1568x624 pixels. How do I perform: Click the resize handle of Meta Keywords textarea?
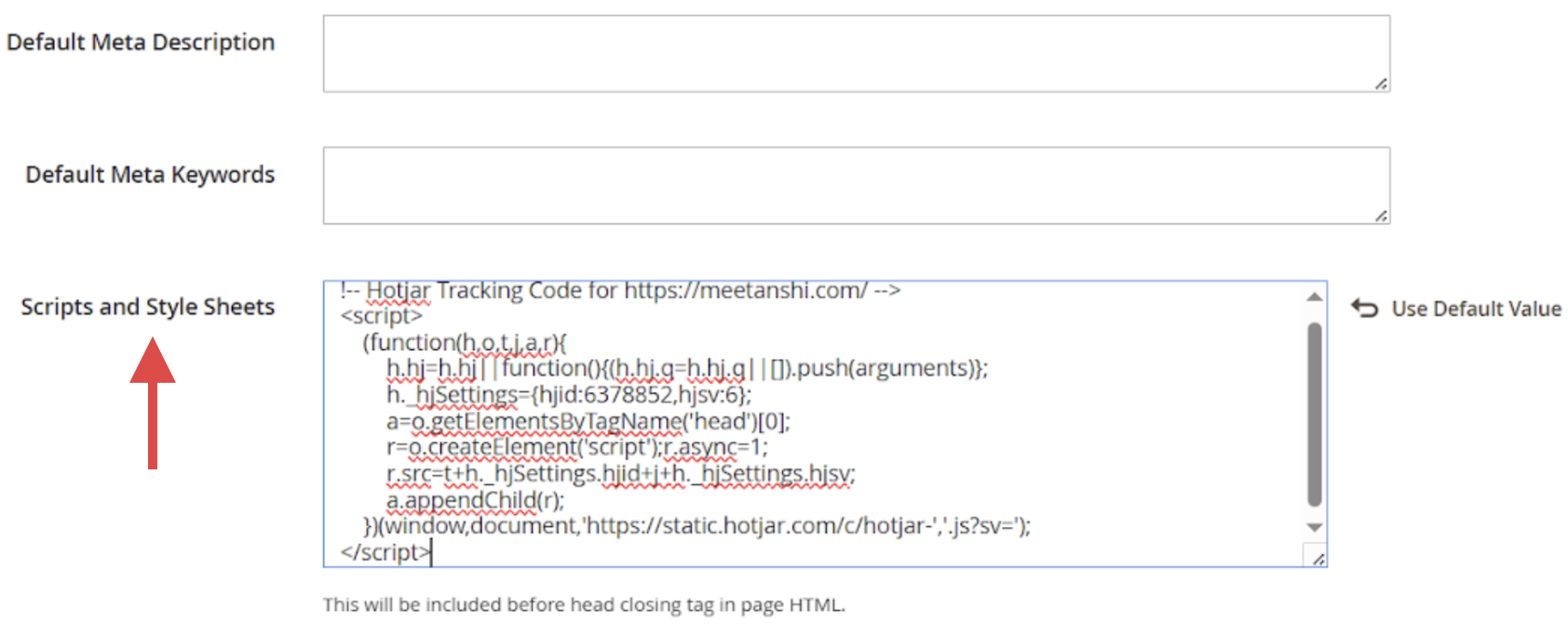(1381, 216)
